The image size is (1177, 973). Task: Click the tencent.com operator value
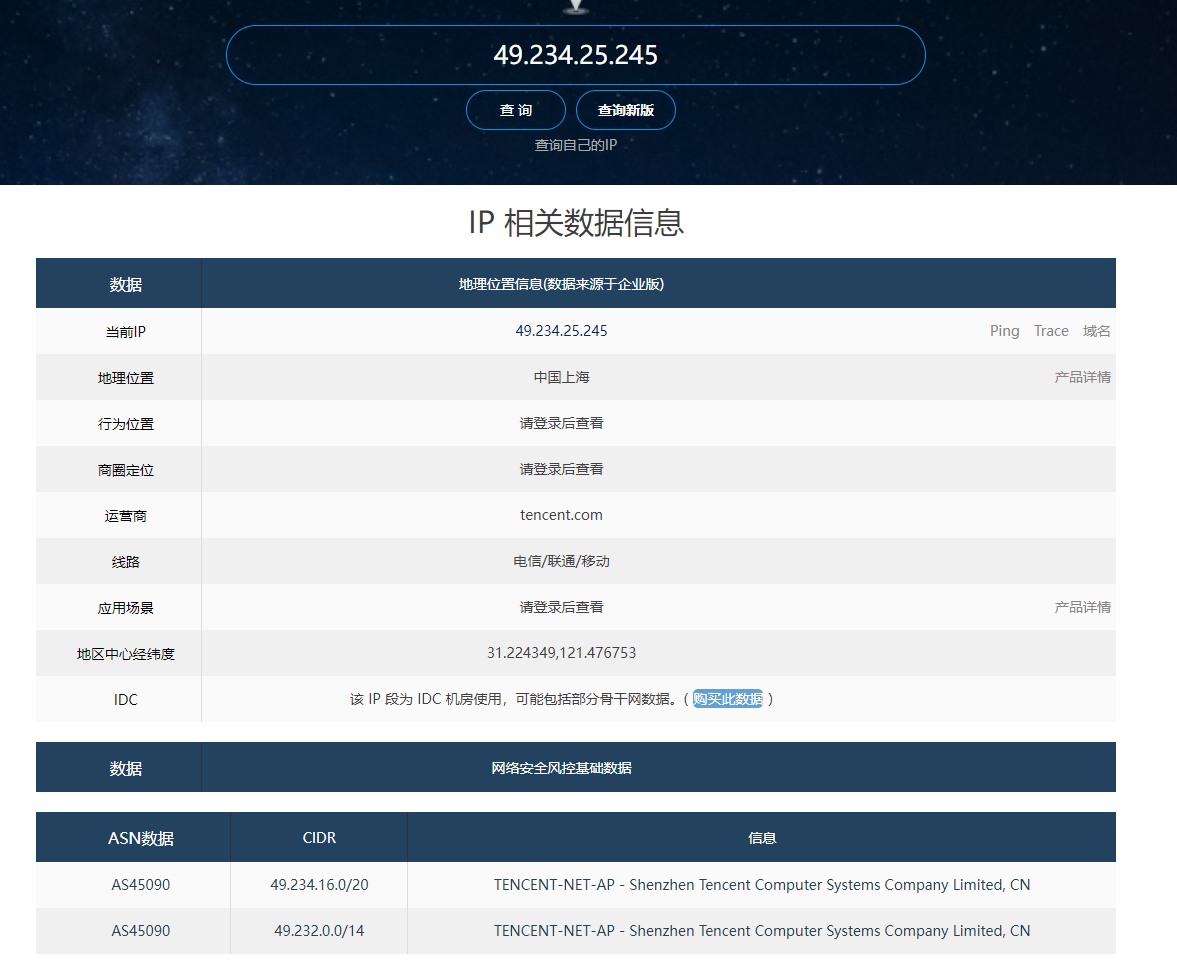tap(561, 515)
